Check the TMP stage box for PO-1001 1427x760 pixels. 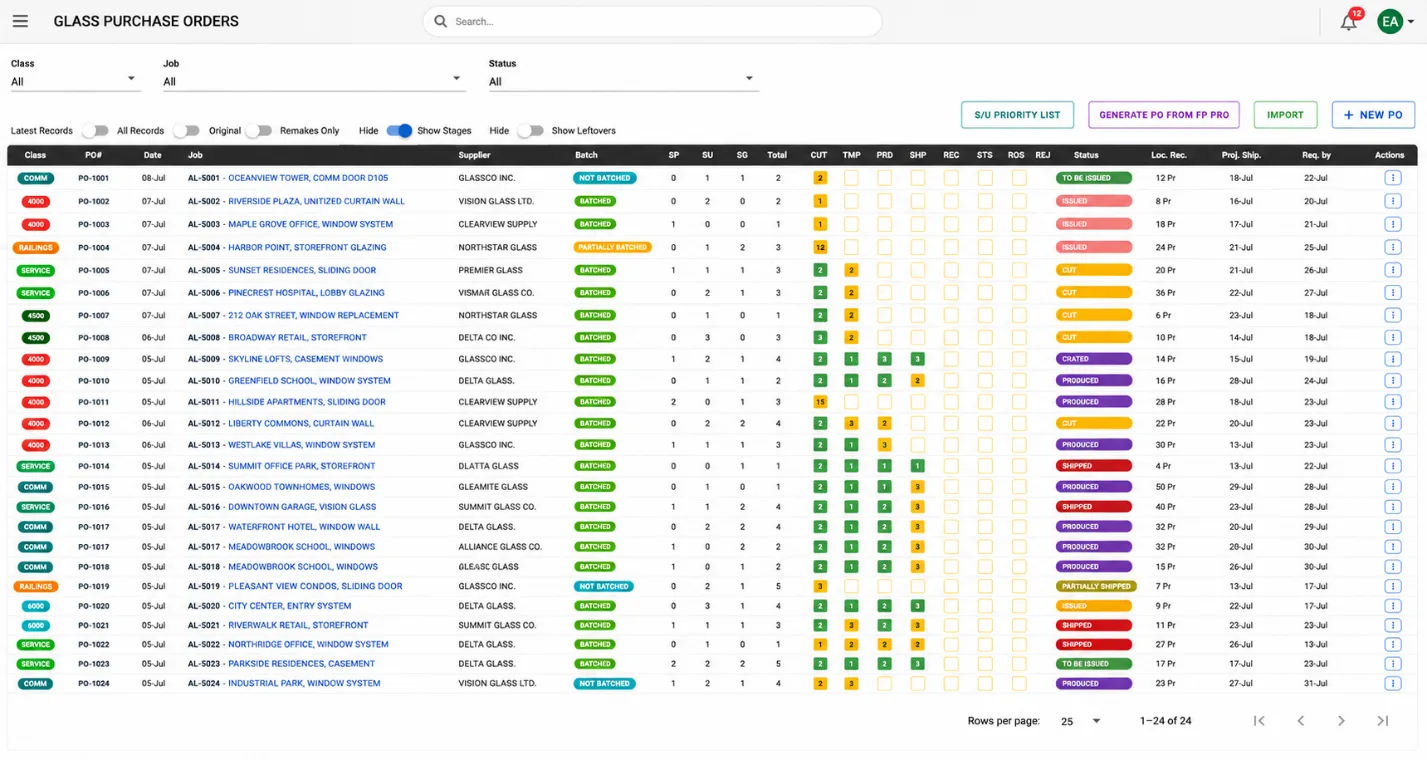coord(851,178)
